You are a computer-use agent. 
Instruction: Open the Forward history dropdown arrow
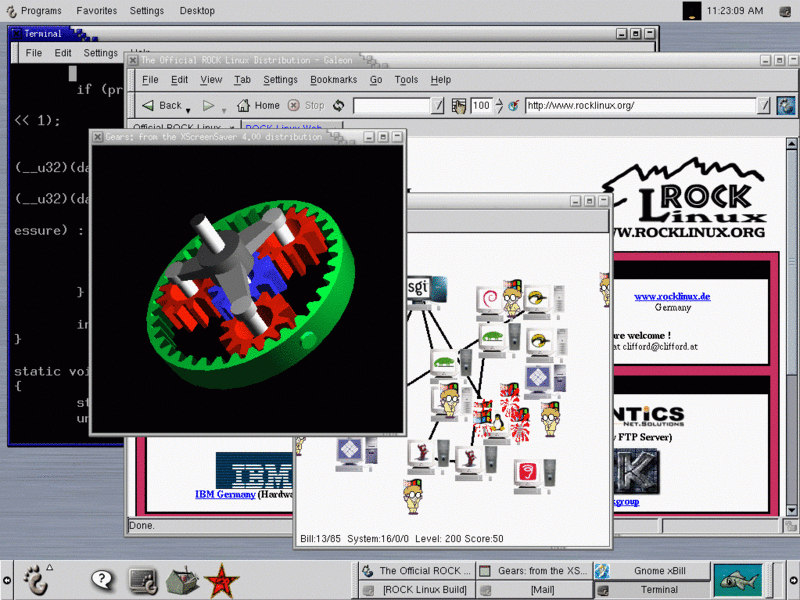pos(224,110)
